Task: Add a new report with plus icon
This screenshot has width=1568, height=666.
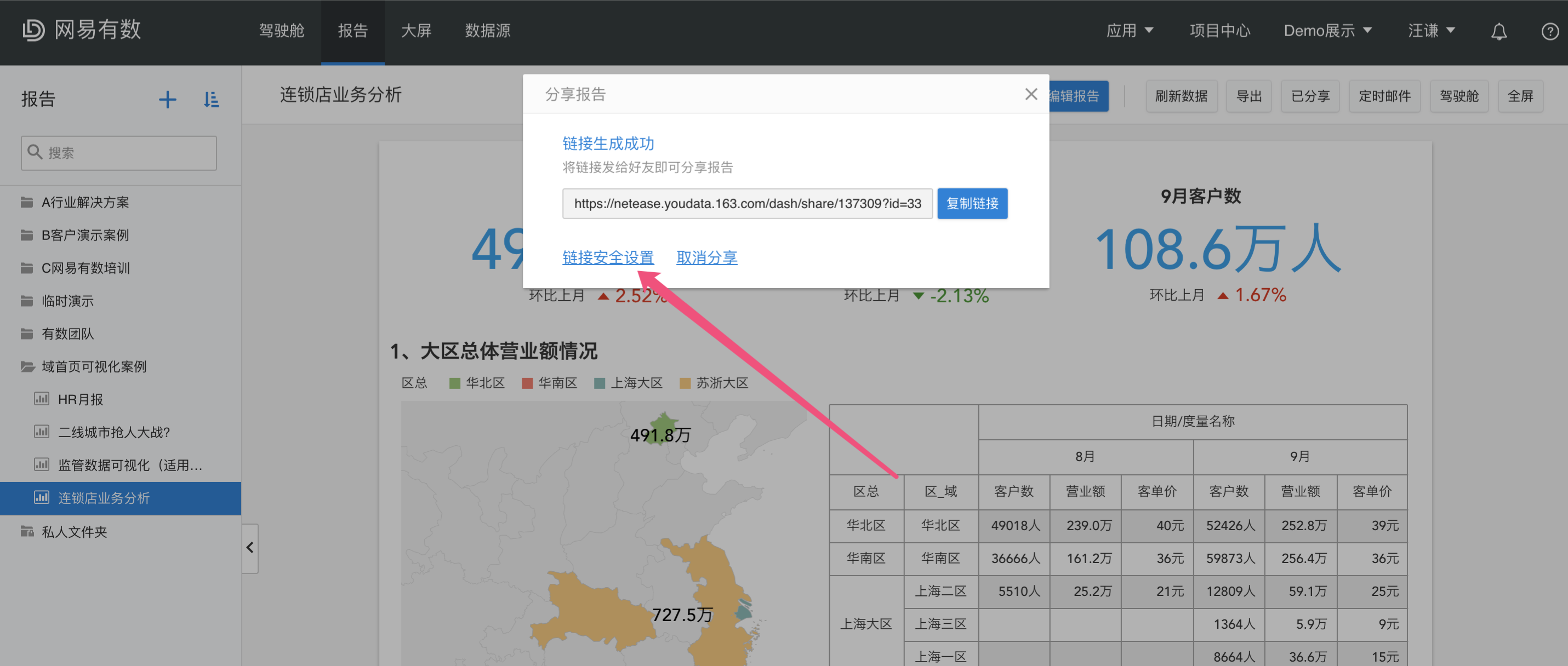Action: coord(167,99)
